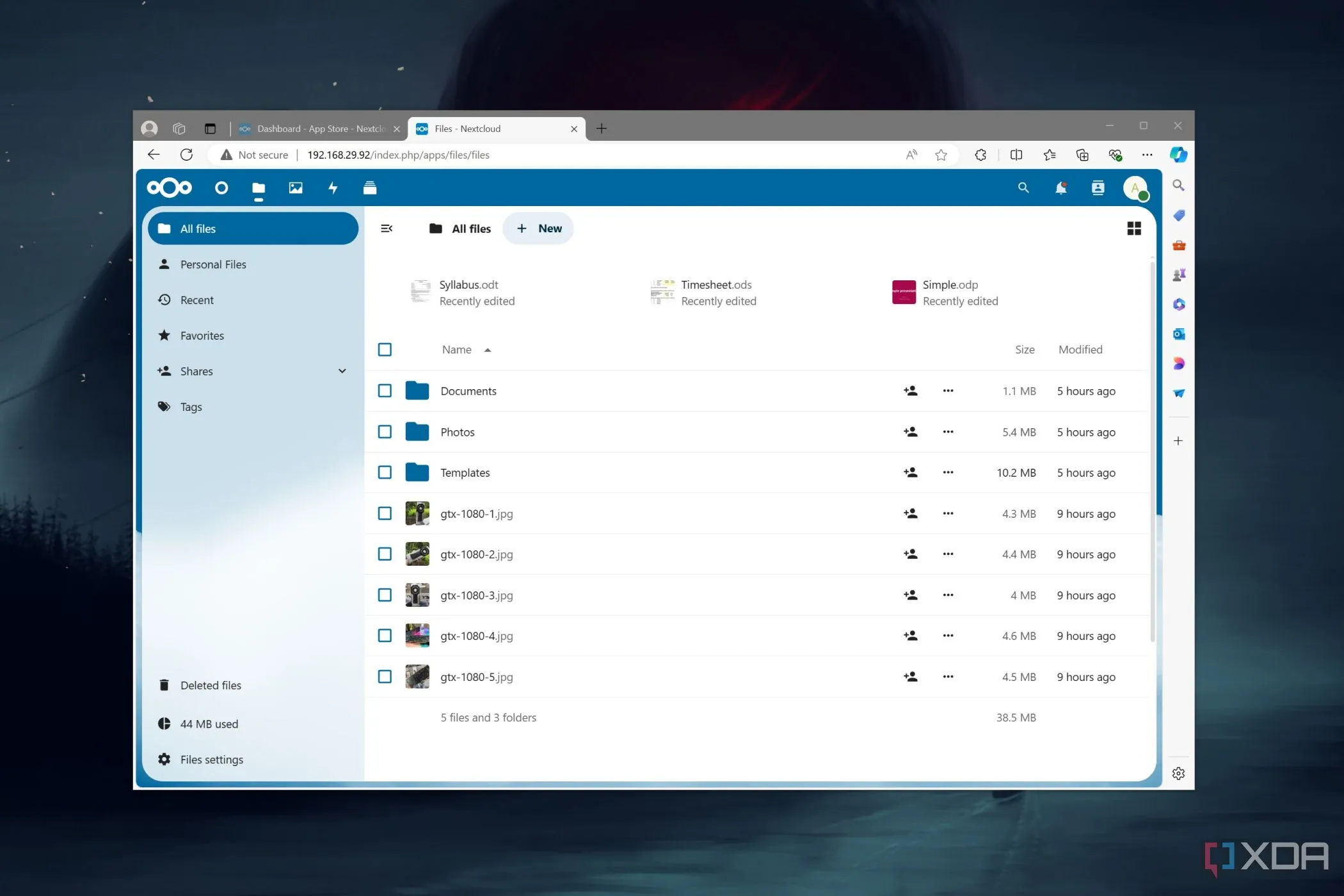Screen dimensions: 1344x896
Task: Open the Edge Copilot icon
Action: click(1178, 155)
